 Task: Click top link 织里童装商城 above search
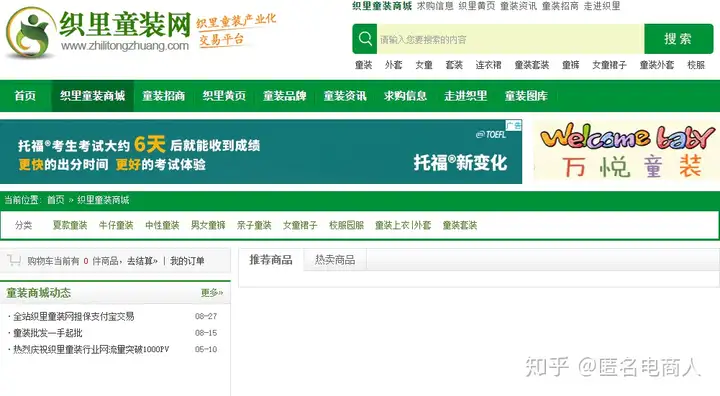(382, 6)
